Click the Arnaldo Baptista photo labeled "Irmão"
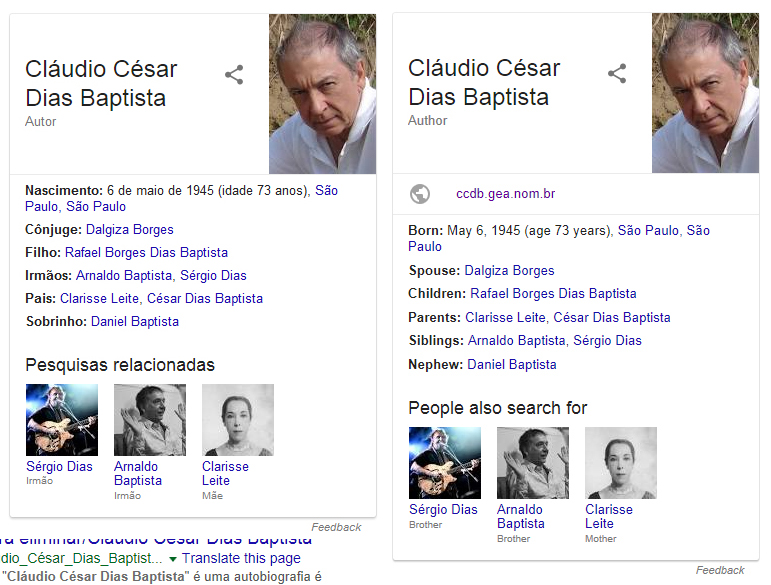The height and width of the screenshot is (585, 771). (x=149, y=420)
